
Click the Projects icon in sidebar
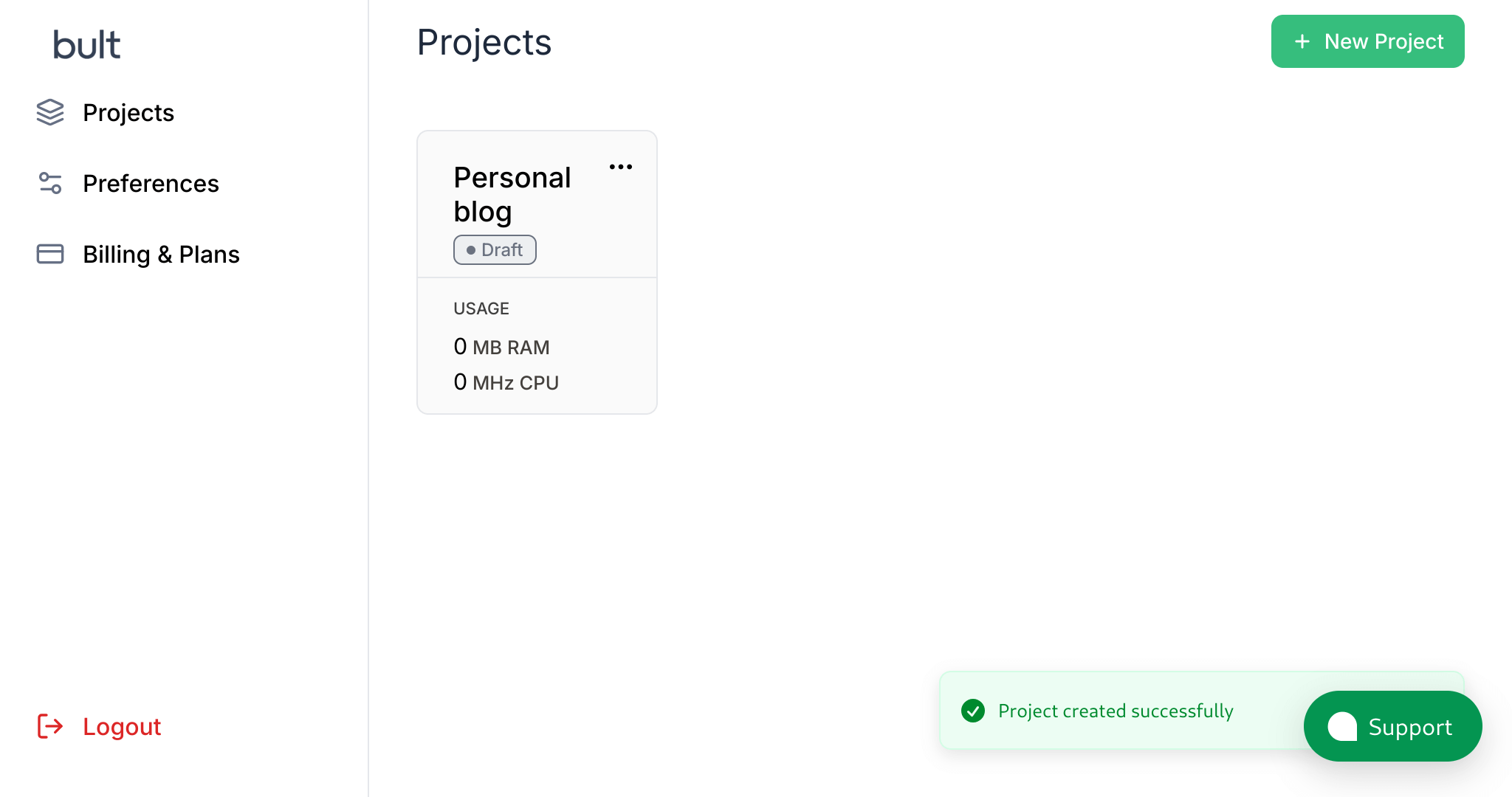pyautogui.click(x=50, y=112)
